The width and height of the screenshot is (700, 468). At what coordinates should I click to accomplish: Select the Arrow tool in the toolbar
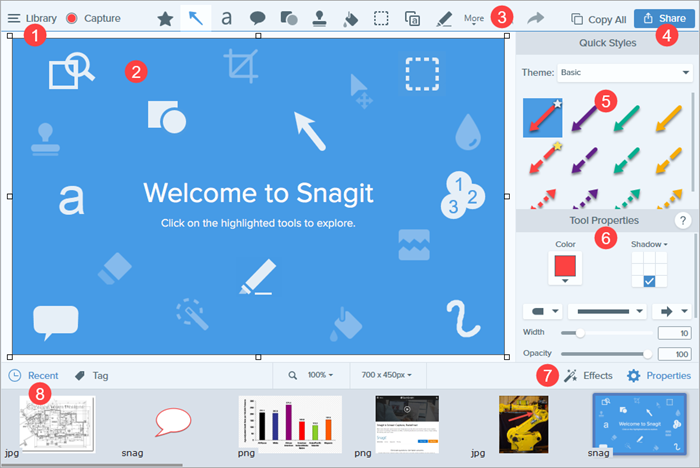tap(195, 17)
